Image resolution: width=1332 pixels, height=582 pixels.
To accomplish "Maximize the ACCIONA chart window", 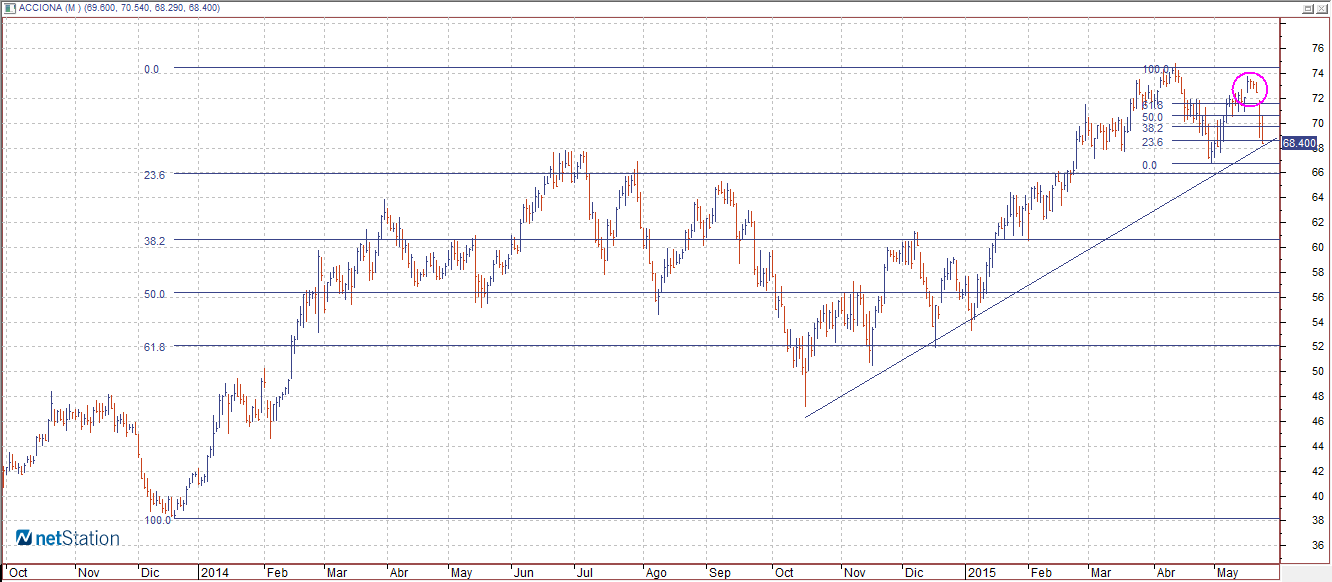I will (1307, 7).
